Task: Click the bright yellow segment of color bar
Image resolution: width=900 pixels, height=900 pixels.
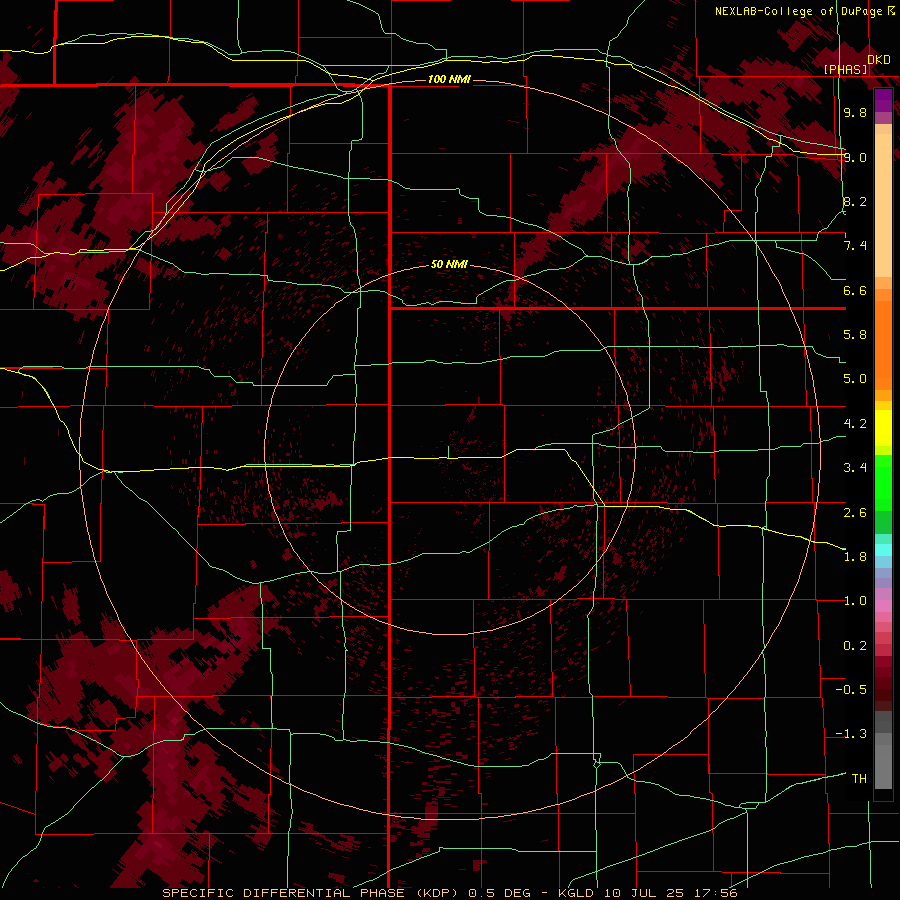Action: coord(883,428)
